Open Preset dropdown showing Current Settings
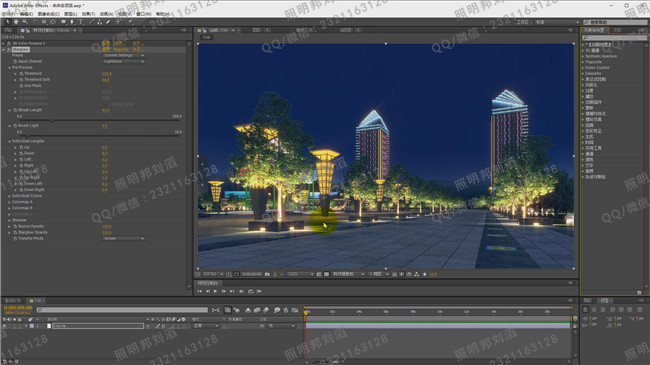 tap(124, 55)
